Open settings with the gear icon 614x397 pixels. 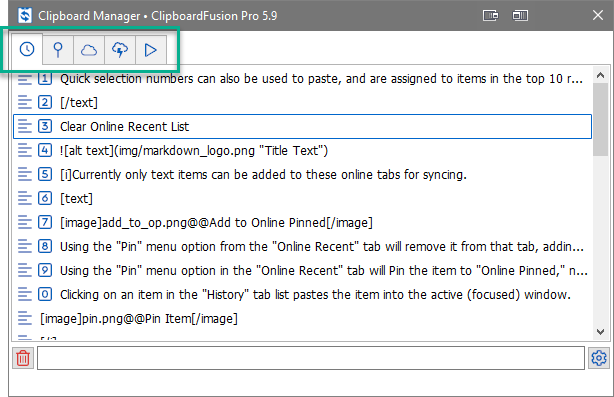pos(599,358)
